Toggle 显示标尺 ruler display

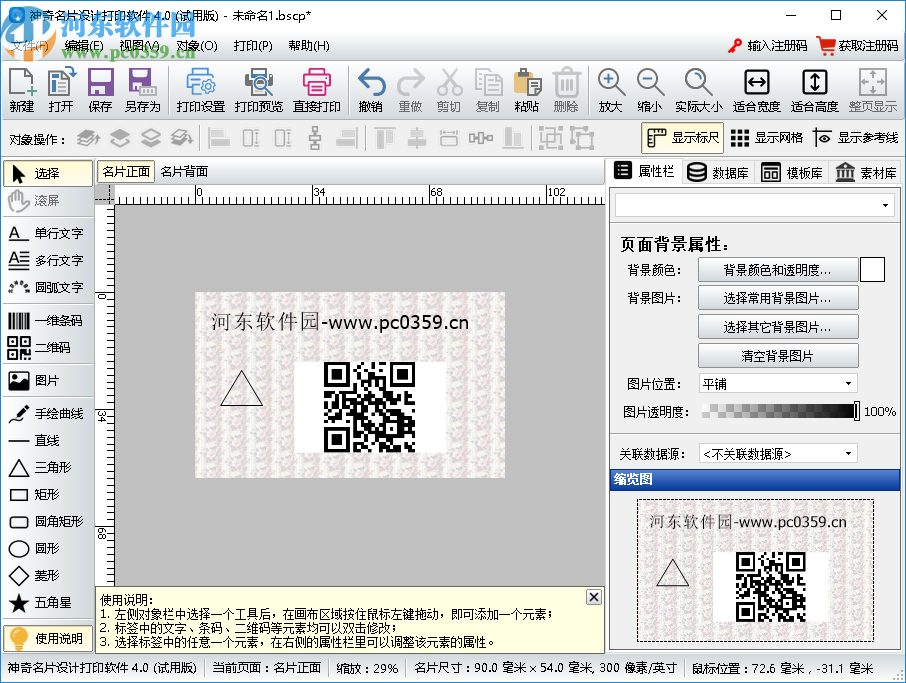point(682,138)
